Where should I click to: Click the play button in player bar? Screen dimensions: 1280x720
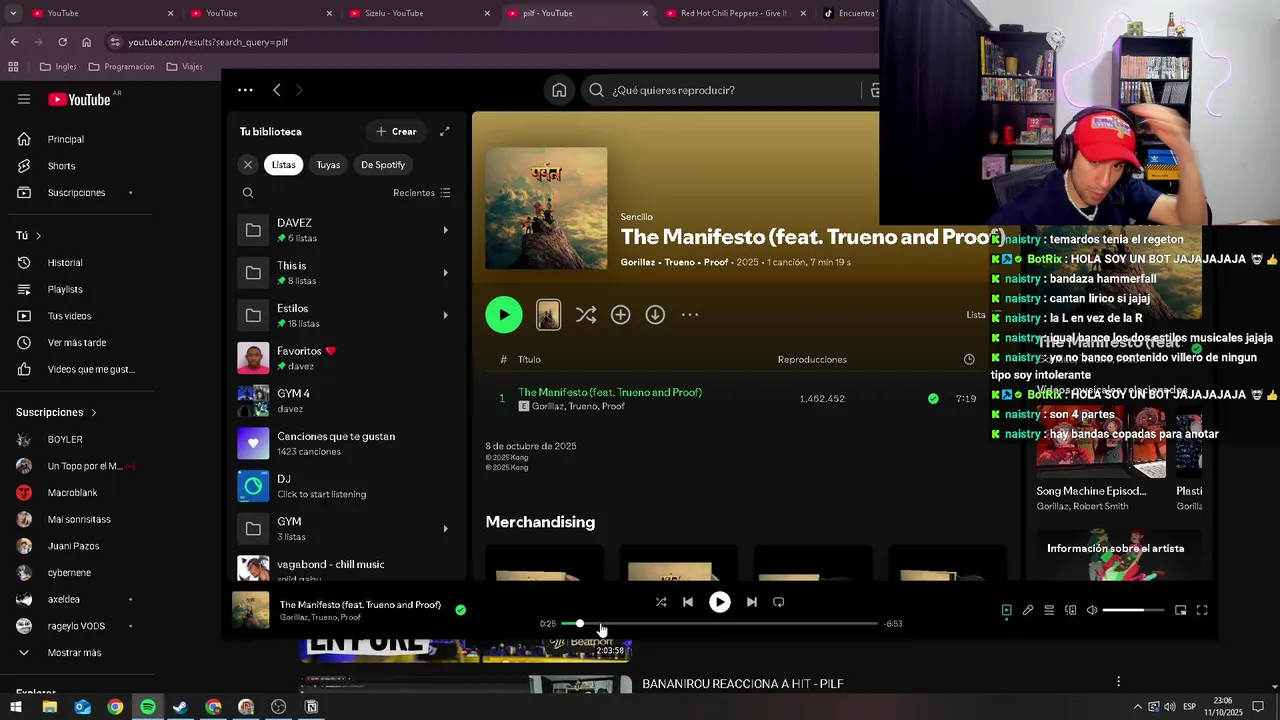(x=720, y=602)
